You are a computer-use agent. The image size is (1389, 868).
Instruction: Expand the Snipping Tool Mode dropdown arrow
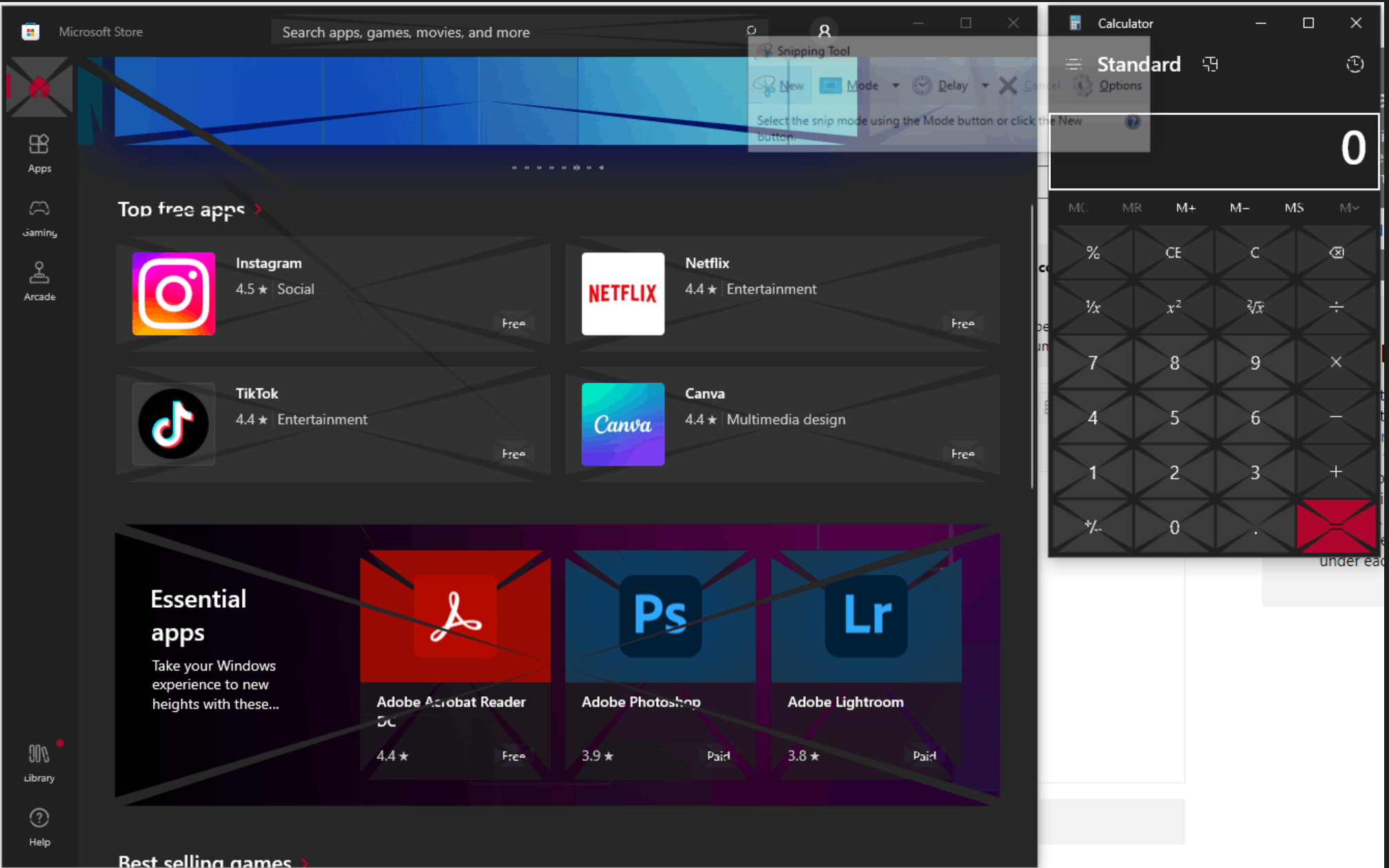[896, 86]
